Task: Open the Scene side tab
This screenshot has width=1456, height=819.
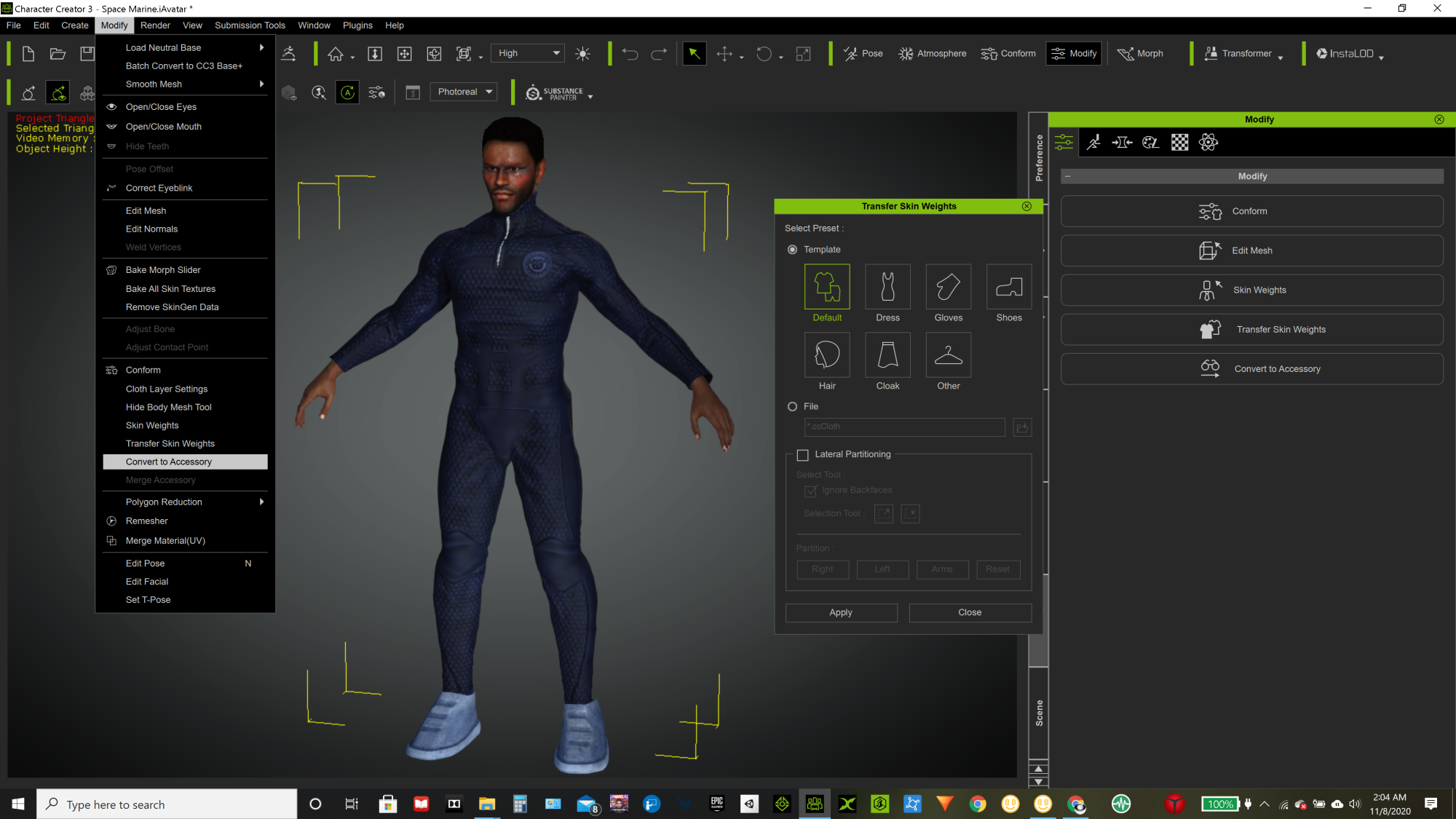Action: [1038, 713]
